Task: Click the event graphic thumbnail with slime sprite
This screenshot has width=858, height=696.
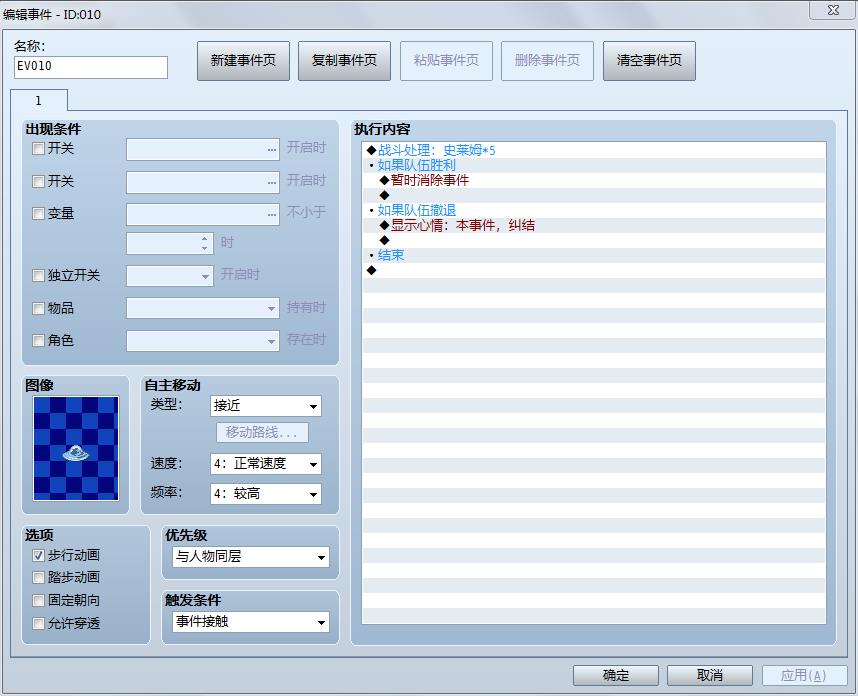Action: (76, 448)
